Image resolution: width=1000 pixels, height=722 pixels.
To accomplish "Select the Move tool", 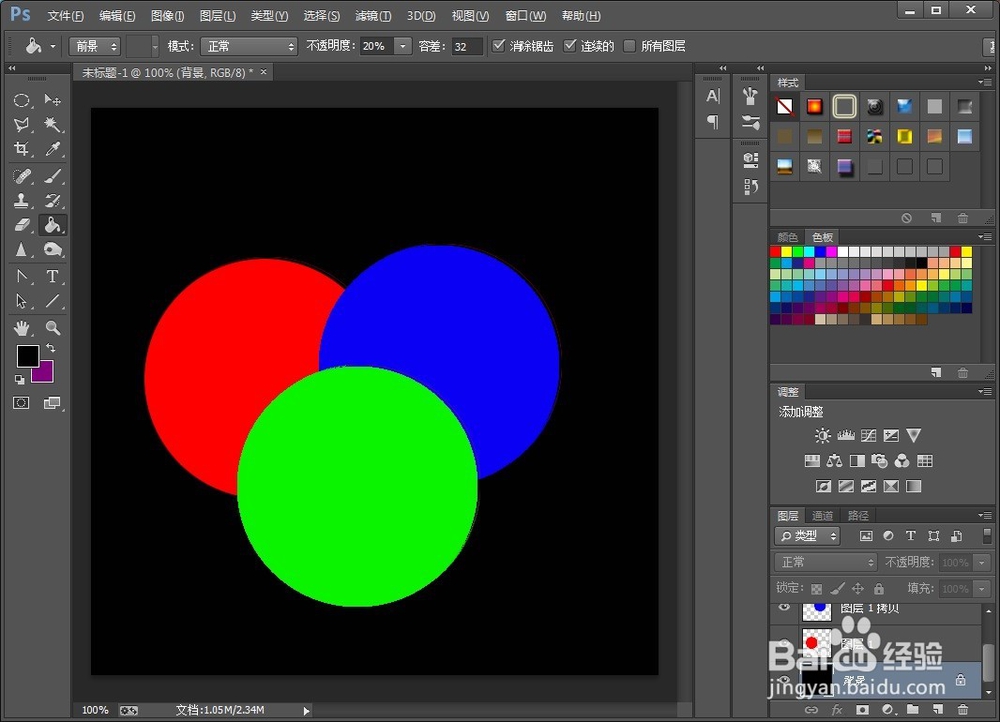I will [x=52, y=100].
